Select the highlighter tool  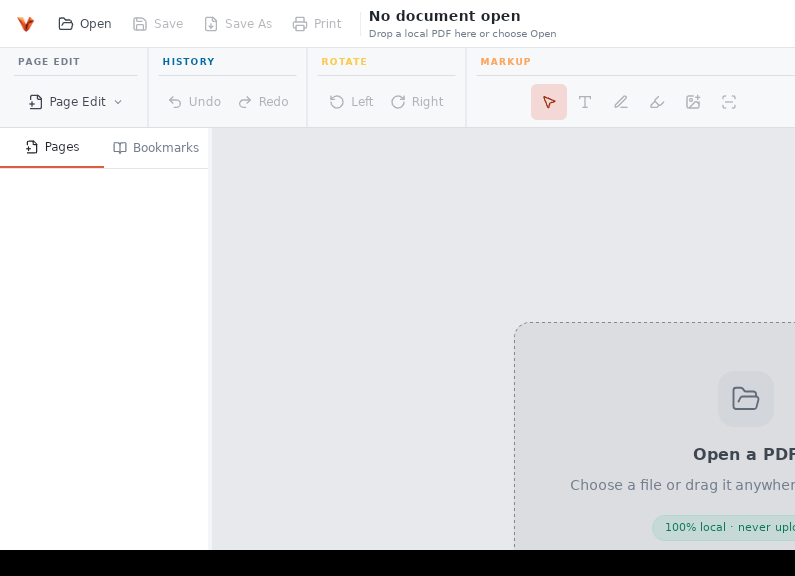pyautogui.click(x=657, y=102)
